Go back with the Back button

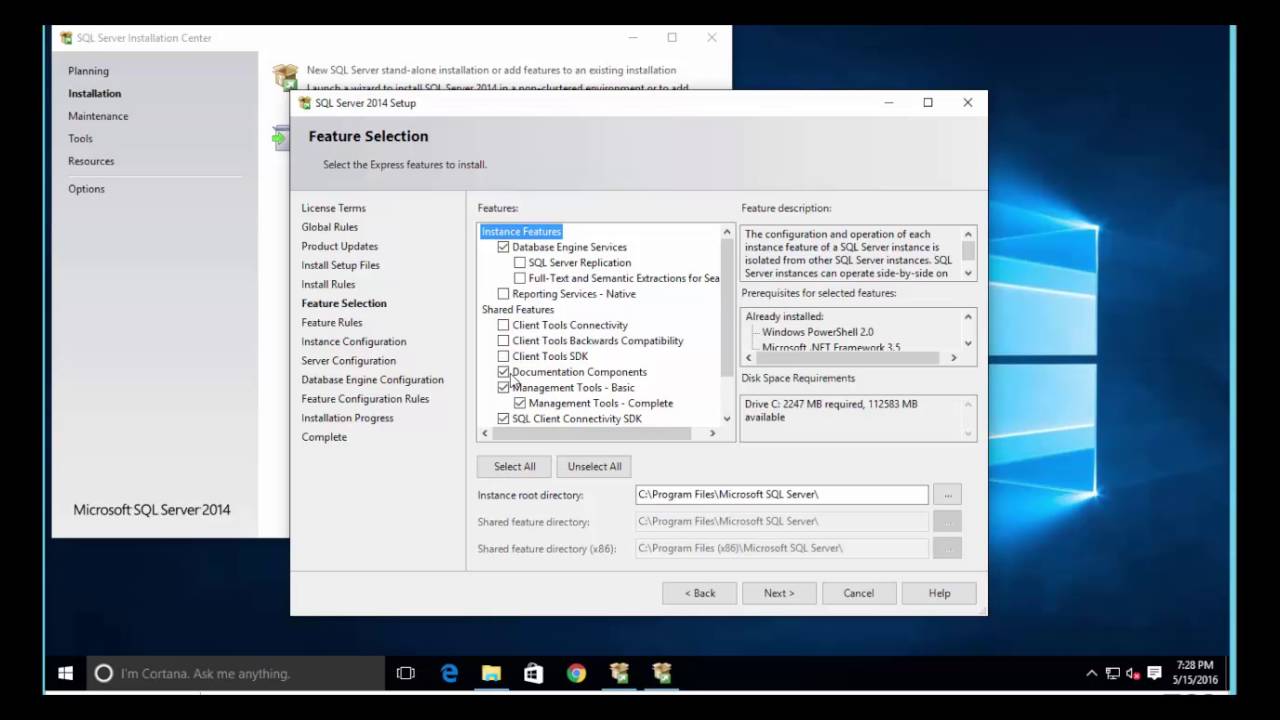pos(699,593)
